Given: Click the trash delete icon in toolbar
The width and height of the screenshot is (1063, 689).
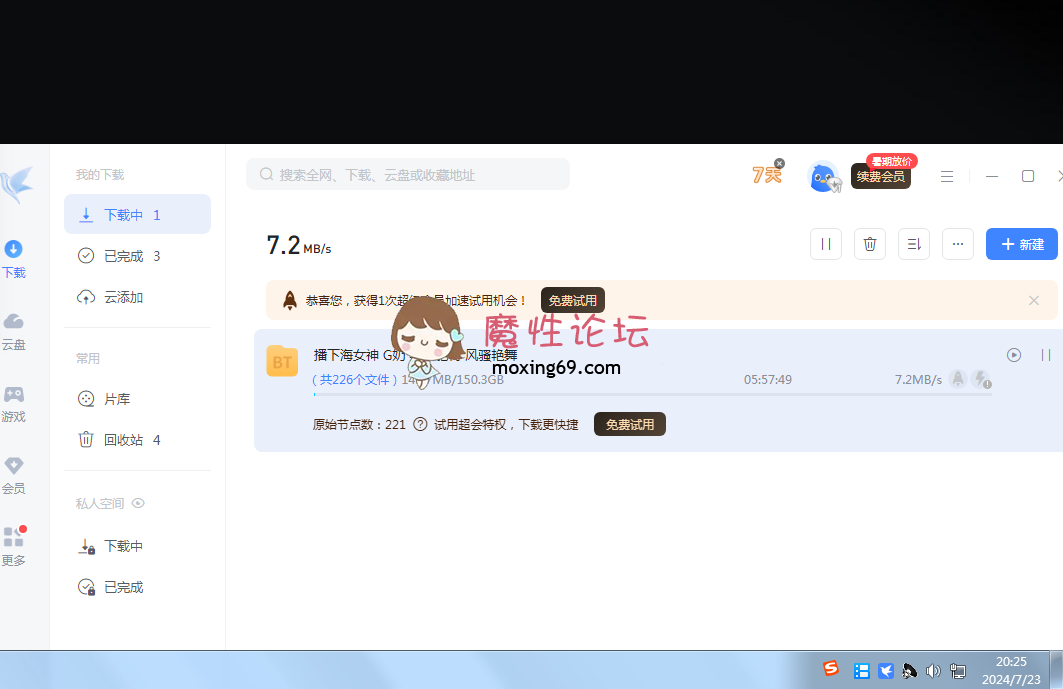Looking at the screenshot, I should (x=869, y=244).
